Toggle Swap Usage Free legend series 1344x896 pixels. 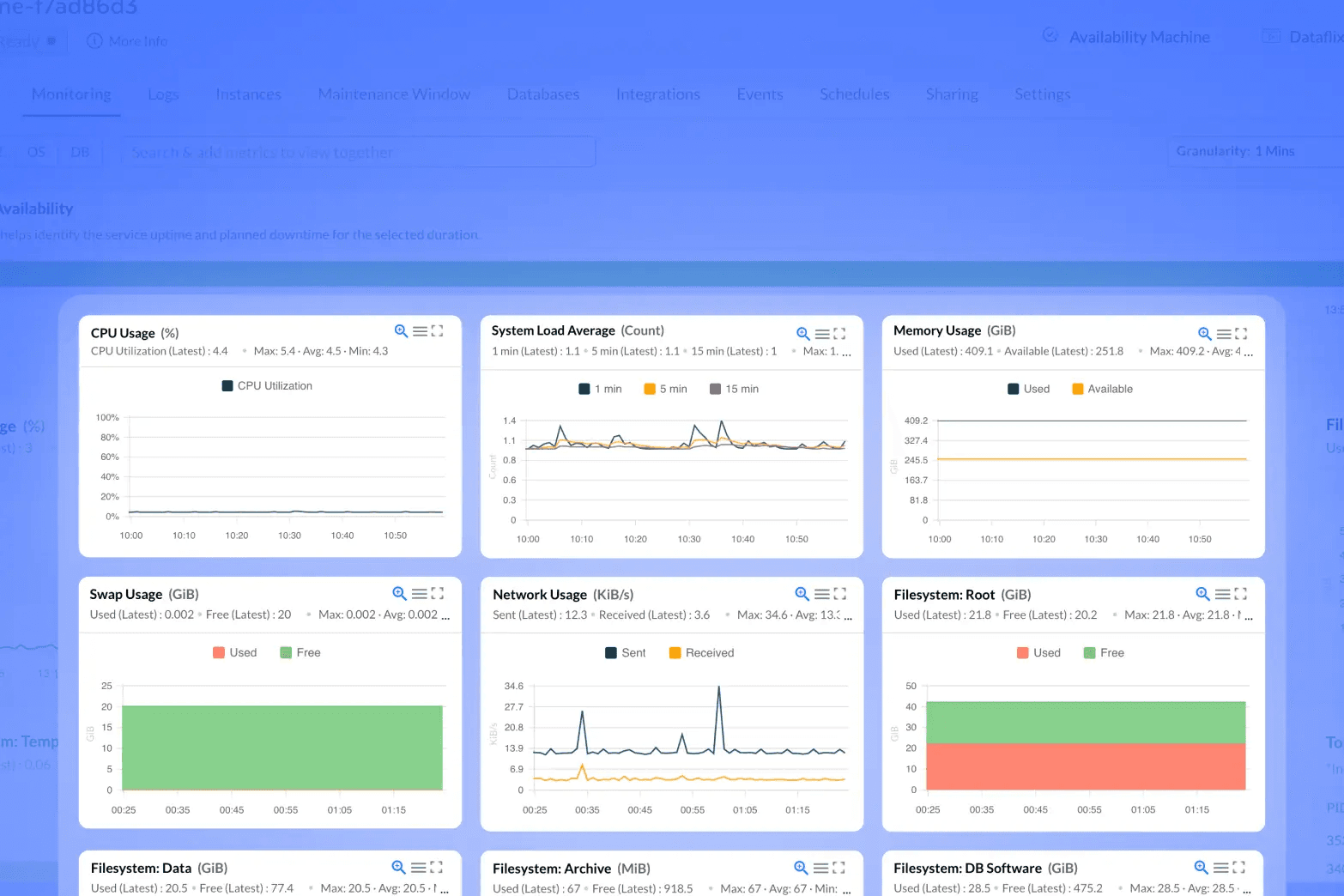(x=300, y=652)
